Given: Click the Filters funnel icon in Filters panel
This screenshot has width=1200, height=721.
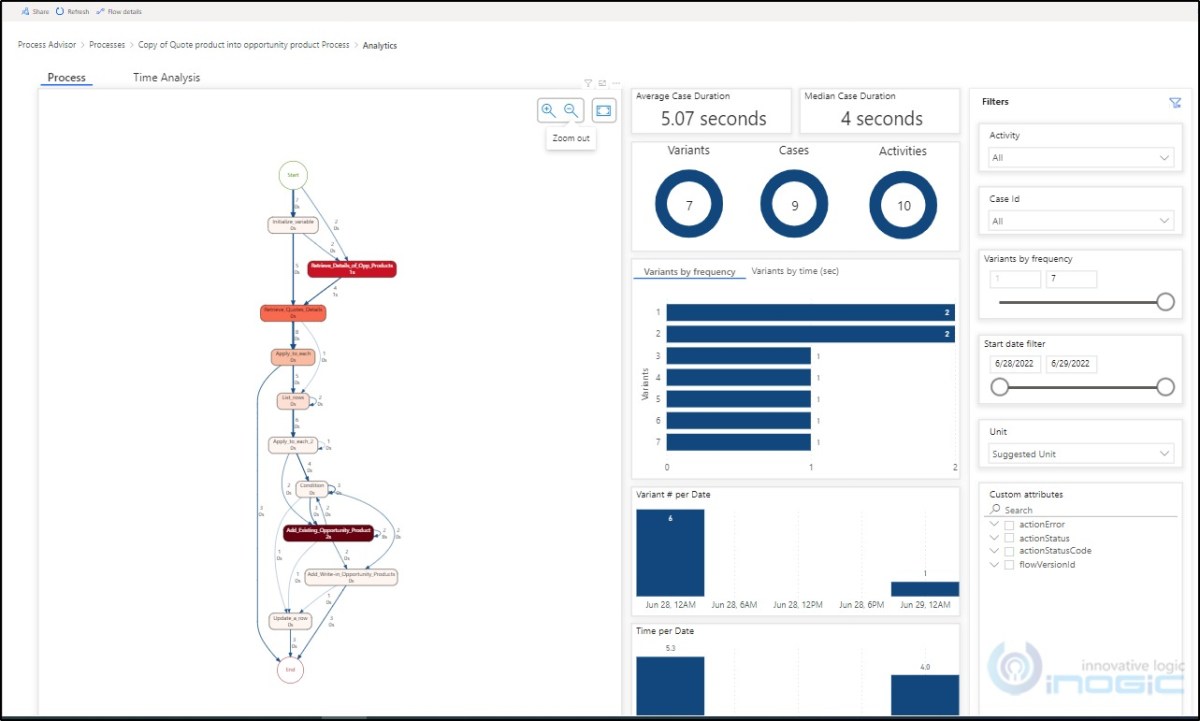Looking at the screenshot, I should (x=1175, y=102).
